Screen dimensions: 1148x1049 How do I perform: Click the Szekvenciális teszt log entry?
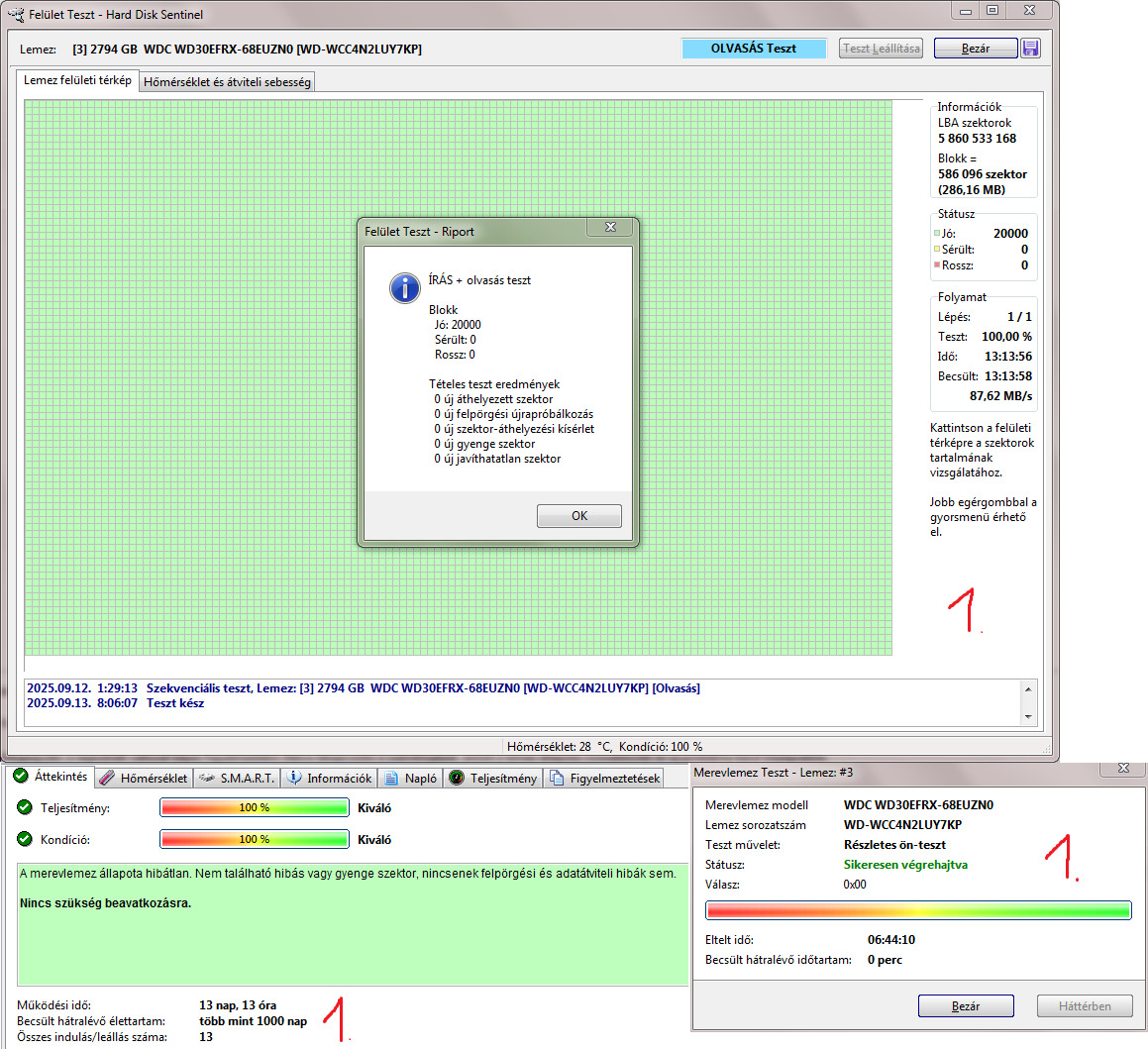[364, 688]
